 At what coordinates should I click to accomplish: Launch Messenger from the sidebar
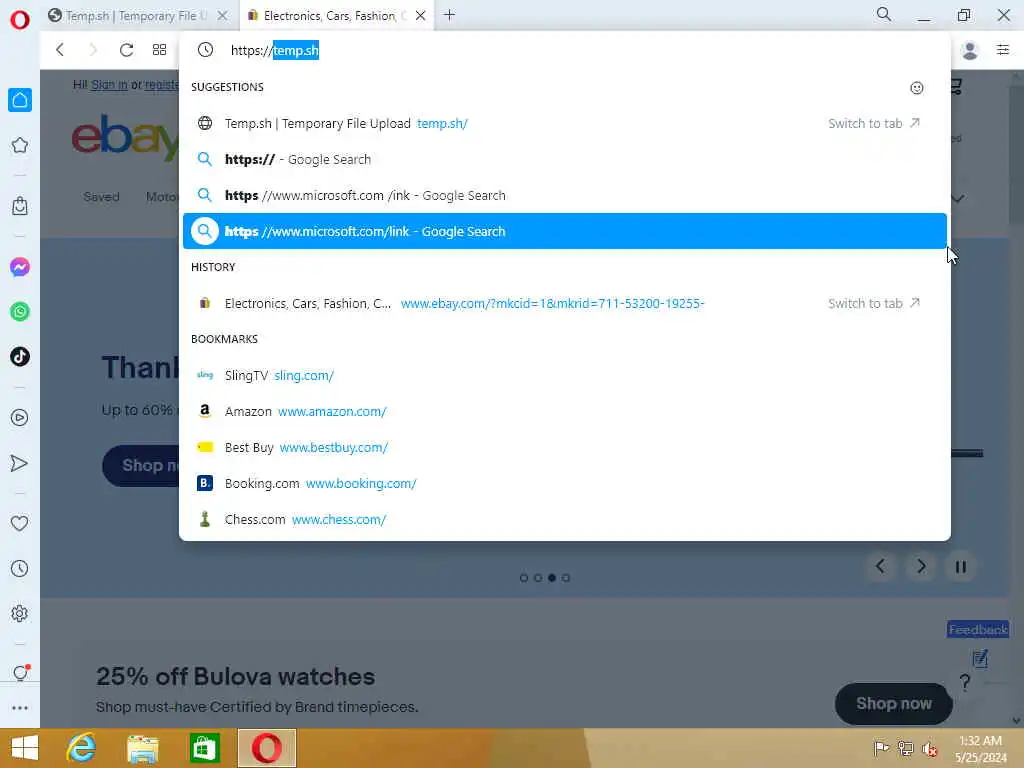coord(20,266)
